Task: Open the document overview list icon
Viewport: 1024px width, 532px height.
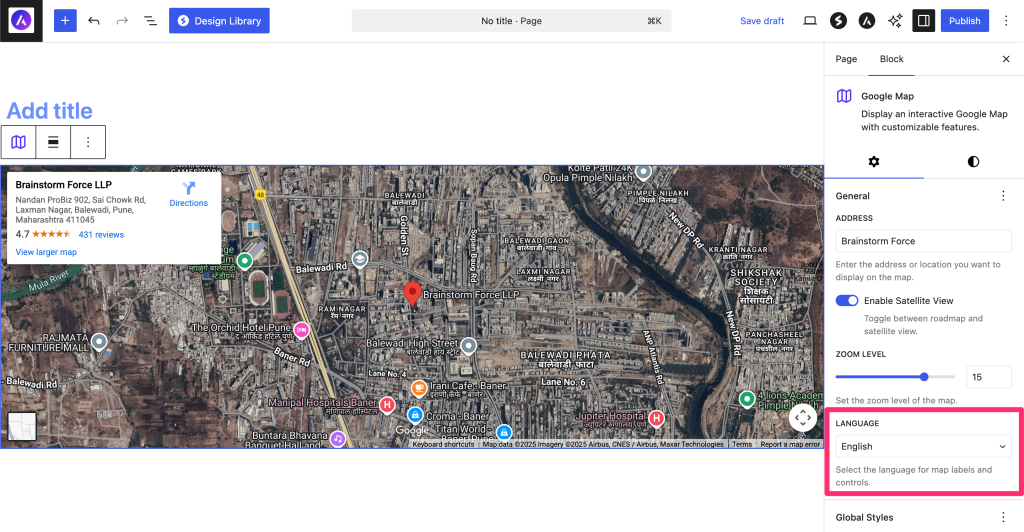Action: [x=150, y=21]
